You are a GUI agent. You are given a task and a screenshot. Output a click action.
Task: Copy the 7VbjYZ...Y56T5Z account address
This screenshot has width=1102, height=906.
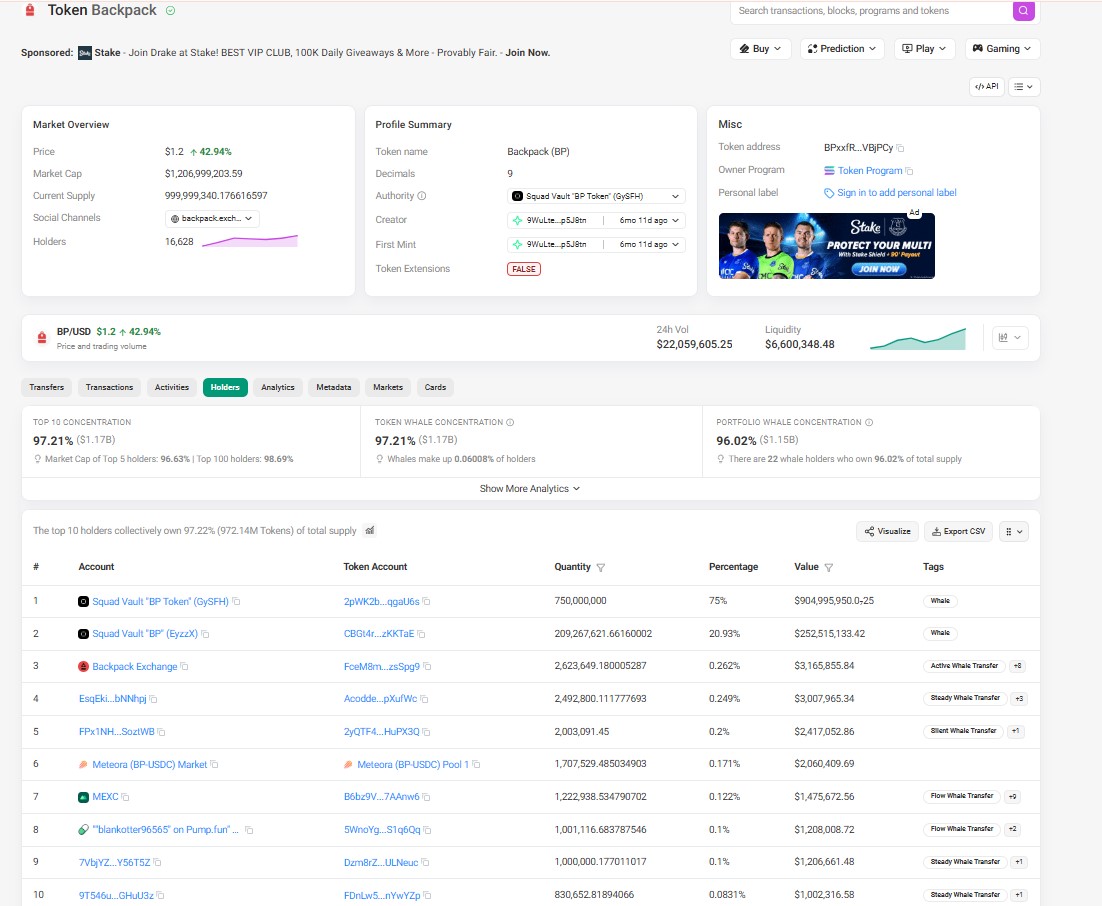pyautogui.click(x=157, y=862)
